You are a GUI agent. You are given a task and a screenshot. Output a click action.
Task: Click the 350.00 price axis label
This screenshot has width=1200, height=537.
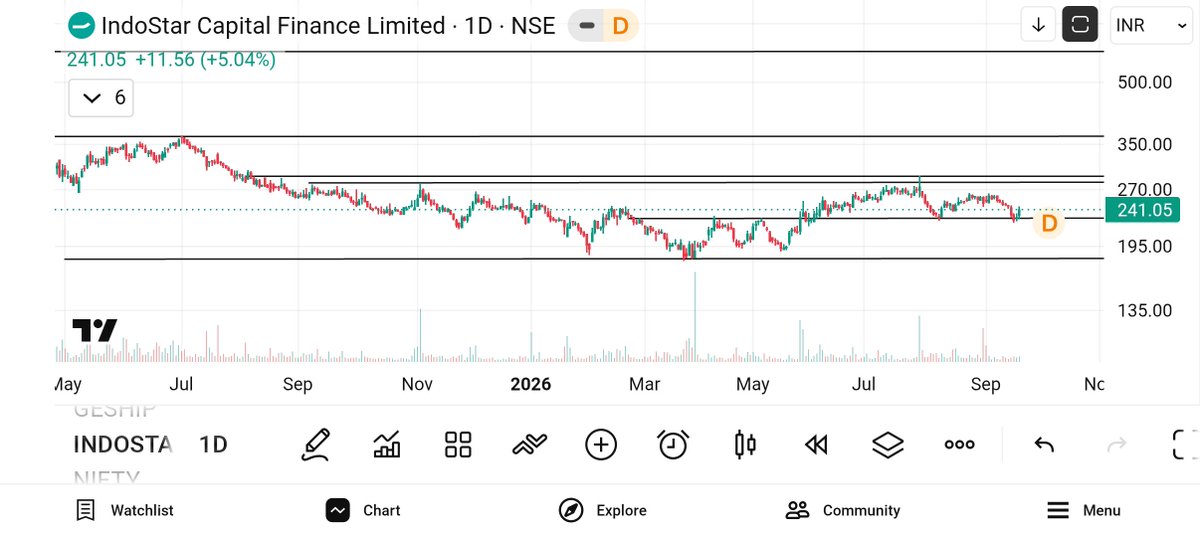click(1144, 144)
